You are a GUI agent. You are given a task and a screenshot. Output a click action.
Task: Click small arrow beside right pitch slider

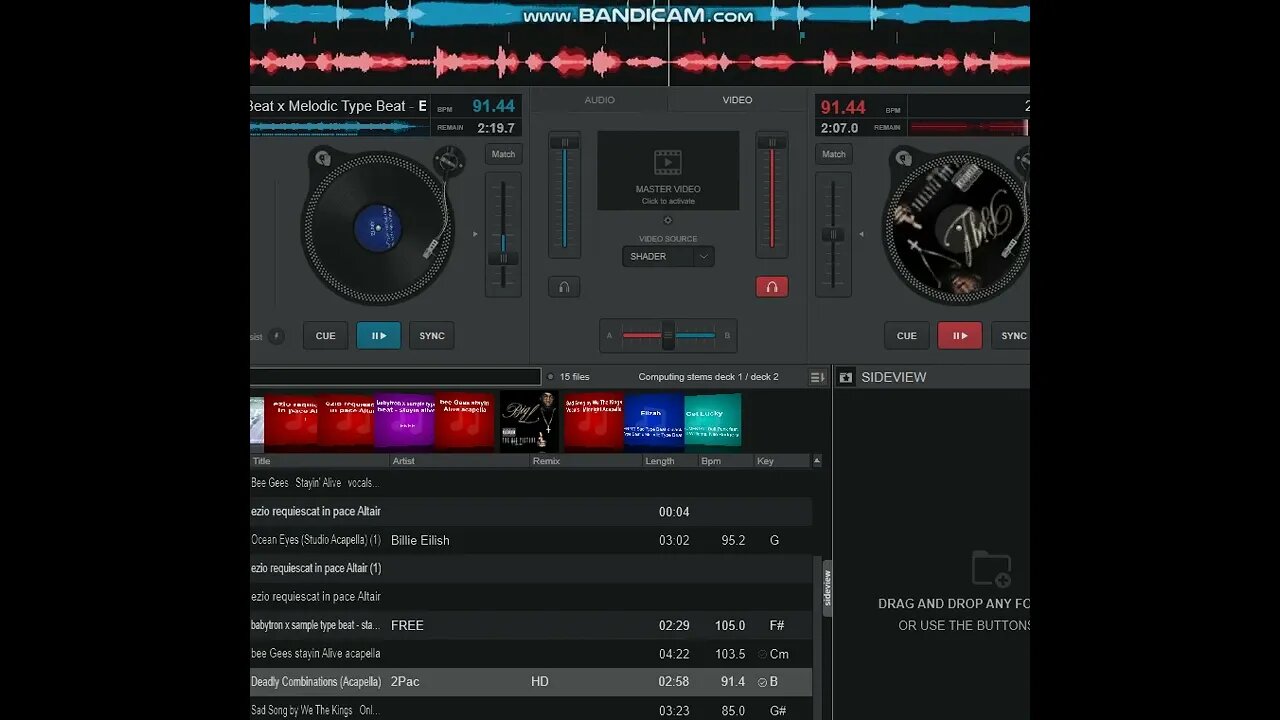coord(861,234)
